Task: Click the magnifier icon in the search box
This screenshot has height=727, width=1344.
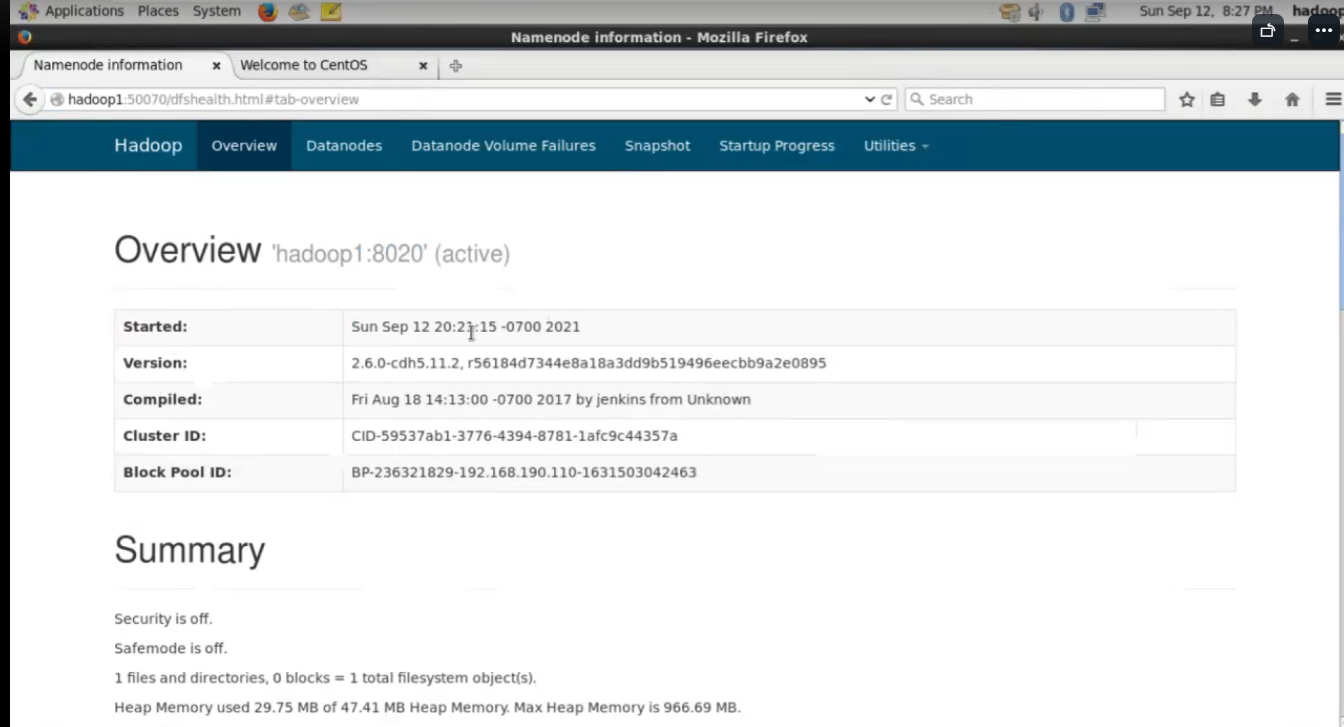Action: tap(916, 99)
